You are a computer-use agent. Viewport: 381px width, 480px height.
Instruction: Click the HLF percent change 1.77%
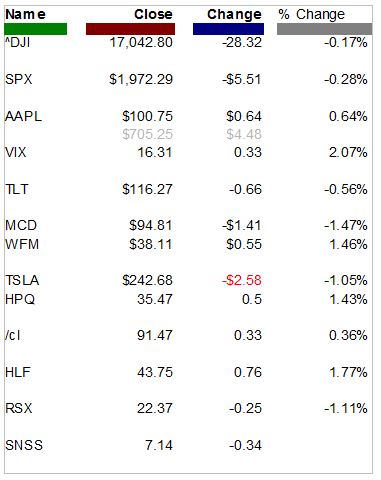(x=348, y=372)
